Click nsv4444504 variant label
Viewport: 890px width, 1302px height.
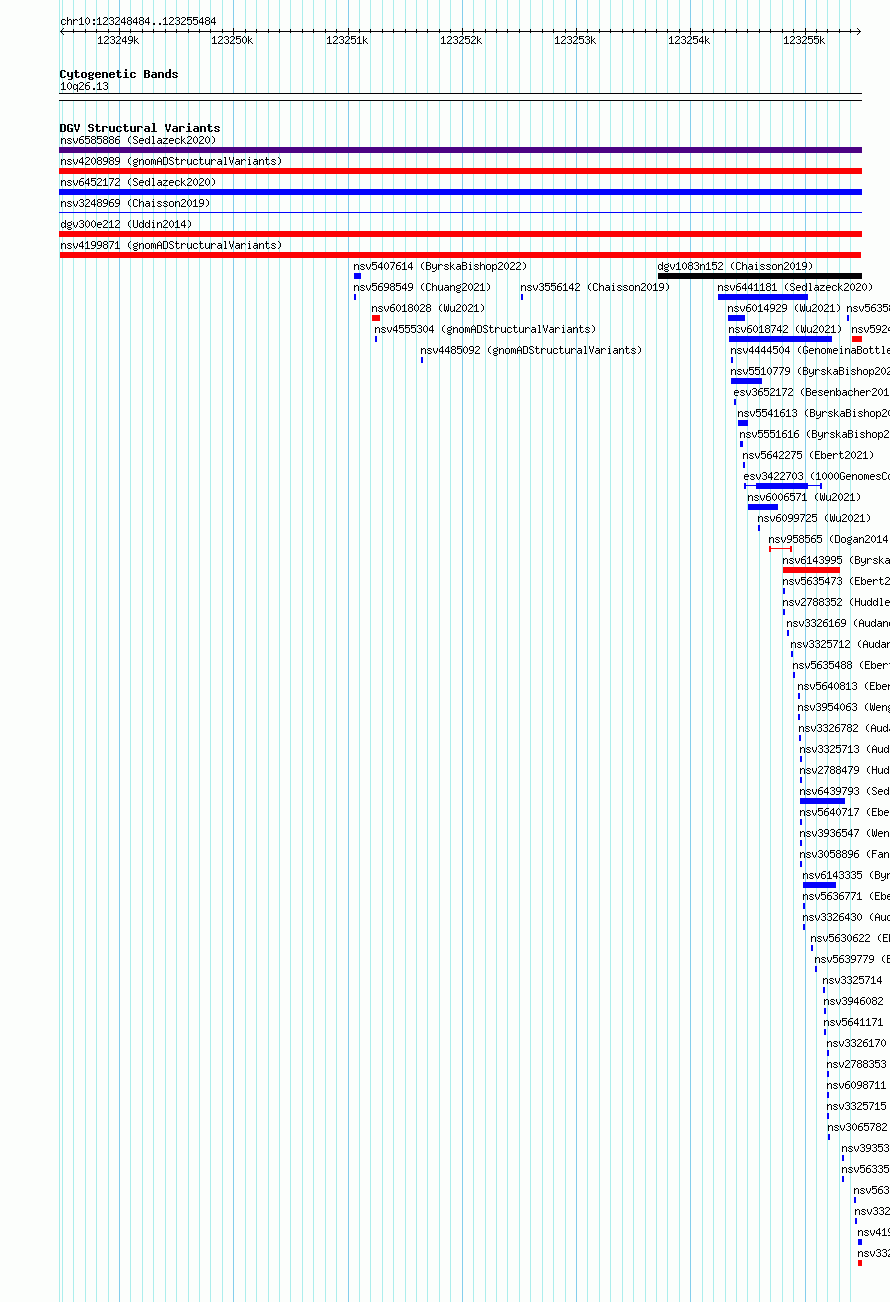810,350
